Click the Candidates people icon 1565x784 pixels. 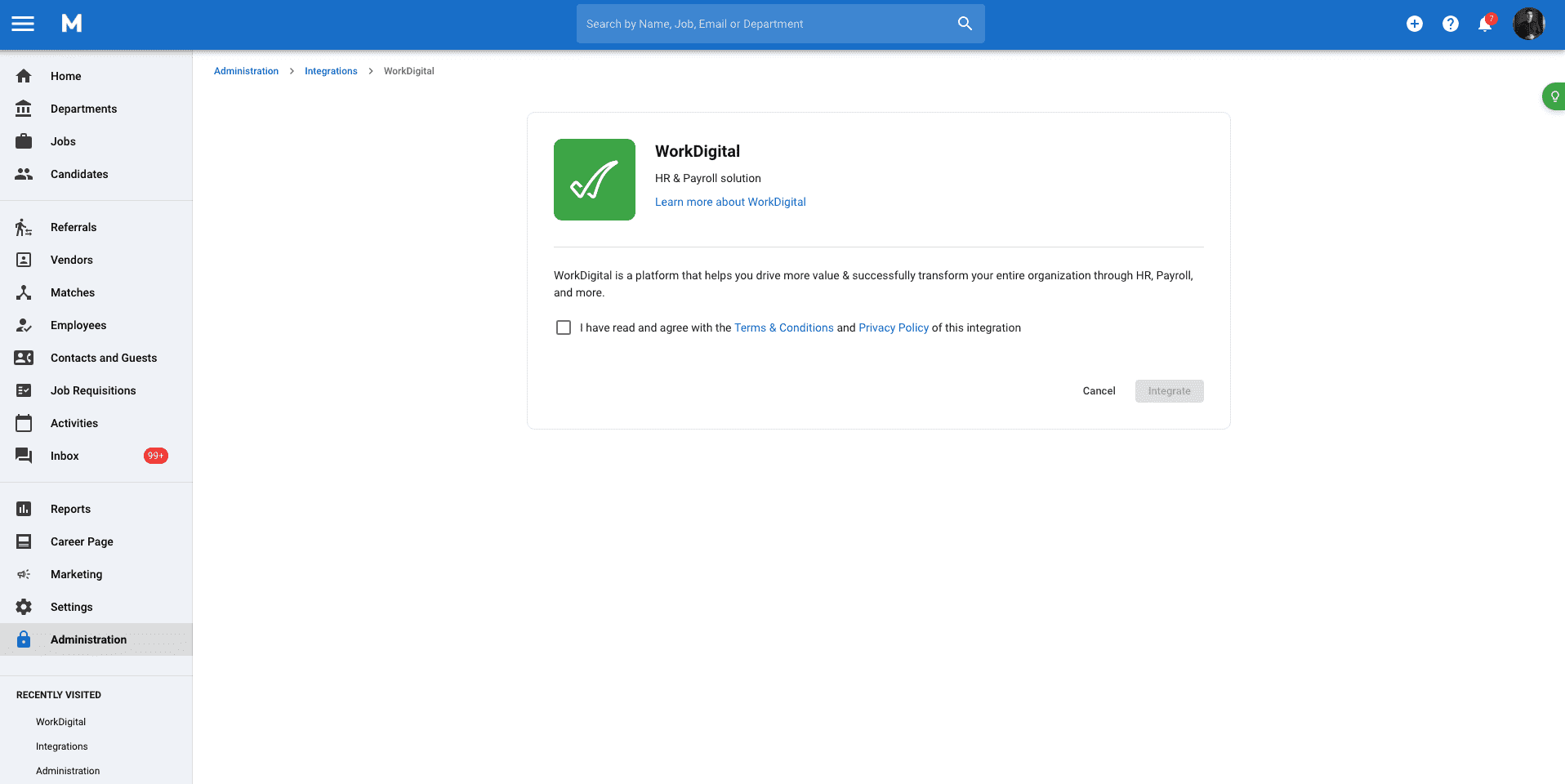(x=24, y=174)
